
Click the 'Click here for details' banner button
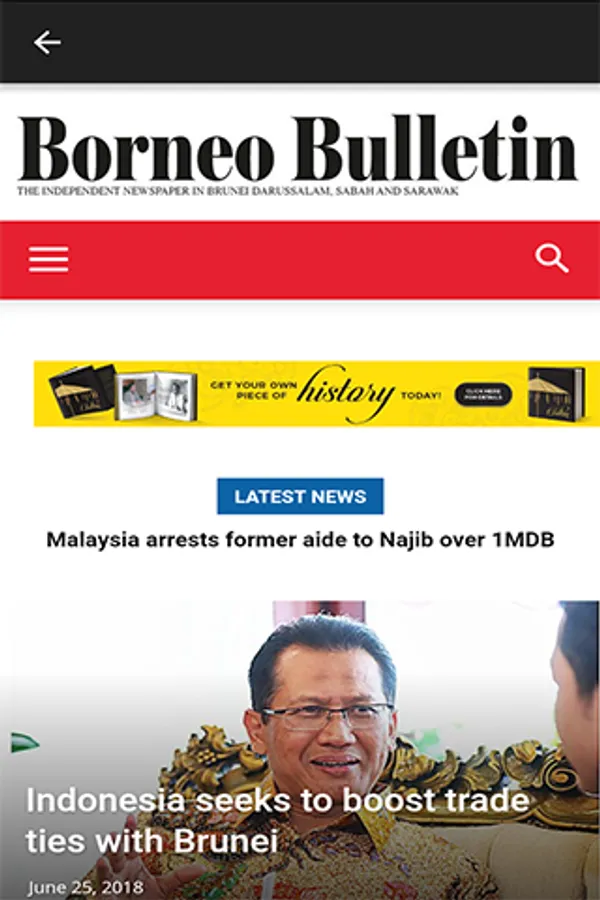(x=483, y=394)
